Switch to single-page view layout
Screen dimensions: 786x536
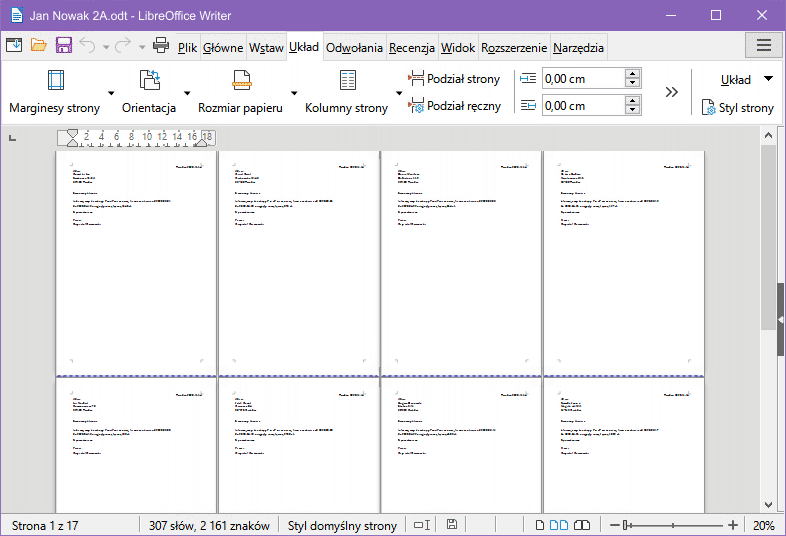[x=540, y=525]
